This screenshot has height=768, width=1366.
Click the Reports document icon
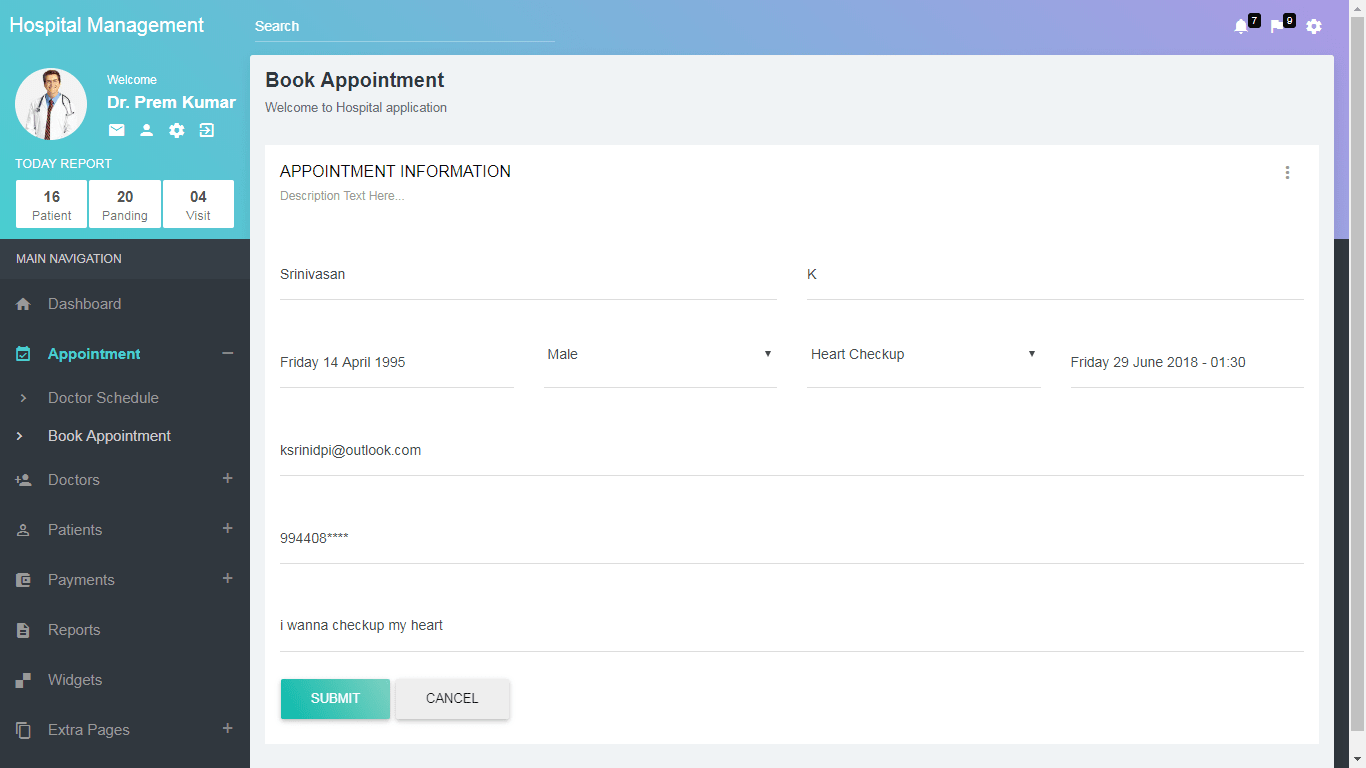click(24, 630)
